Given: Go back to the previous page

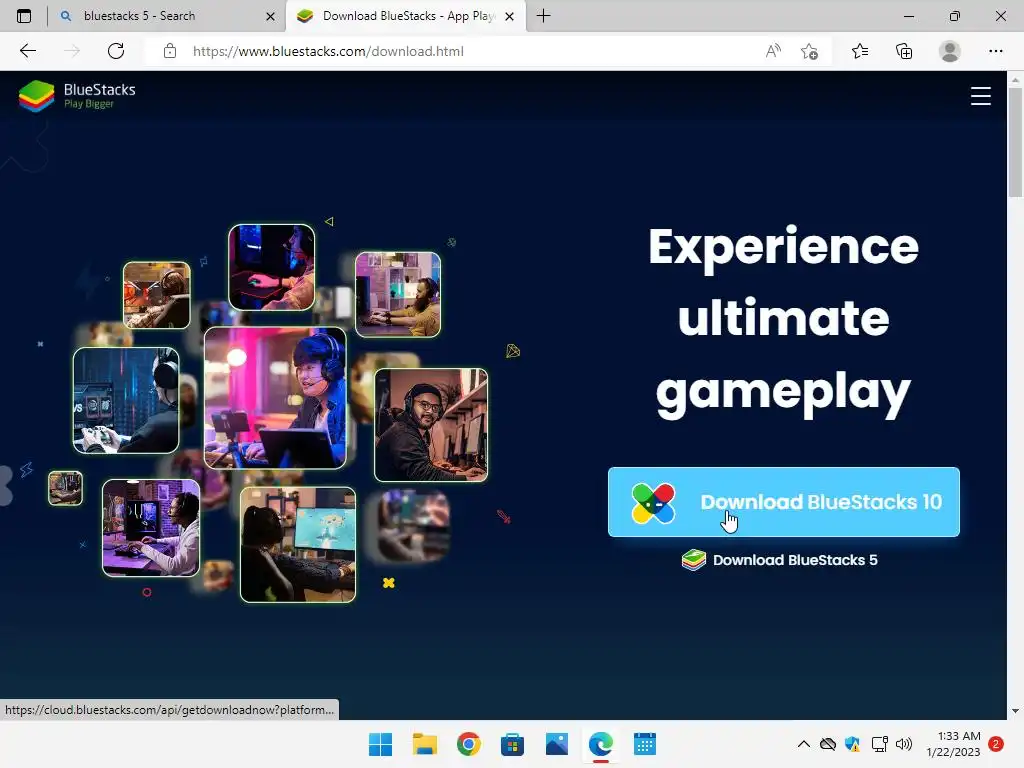Looking at the screenshot, I should point(28,51).
